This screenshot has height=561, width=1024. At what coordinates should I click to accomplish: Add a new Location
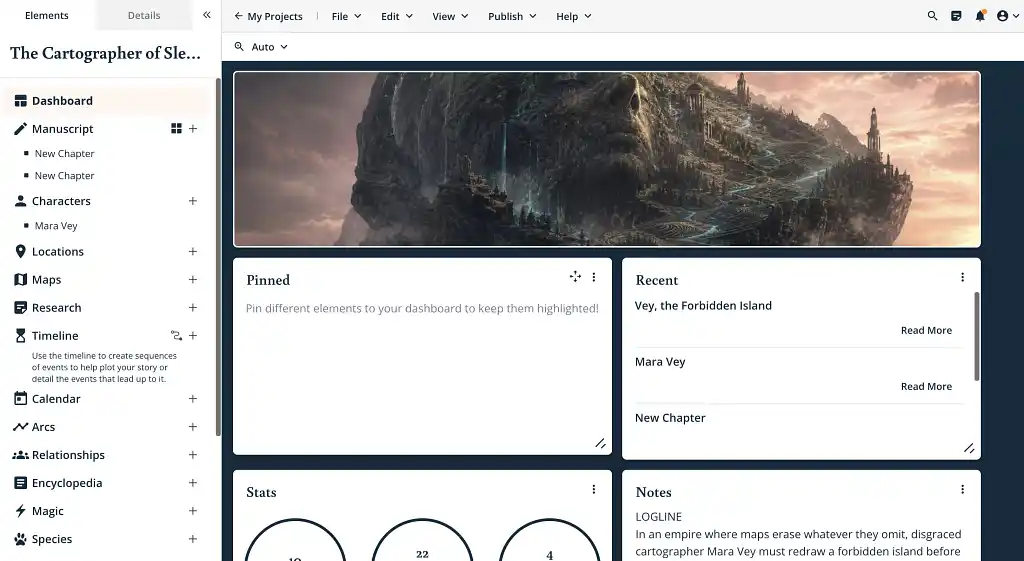(193, 251)
